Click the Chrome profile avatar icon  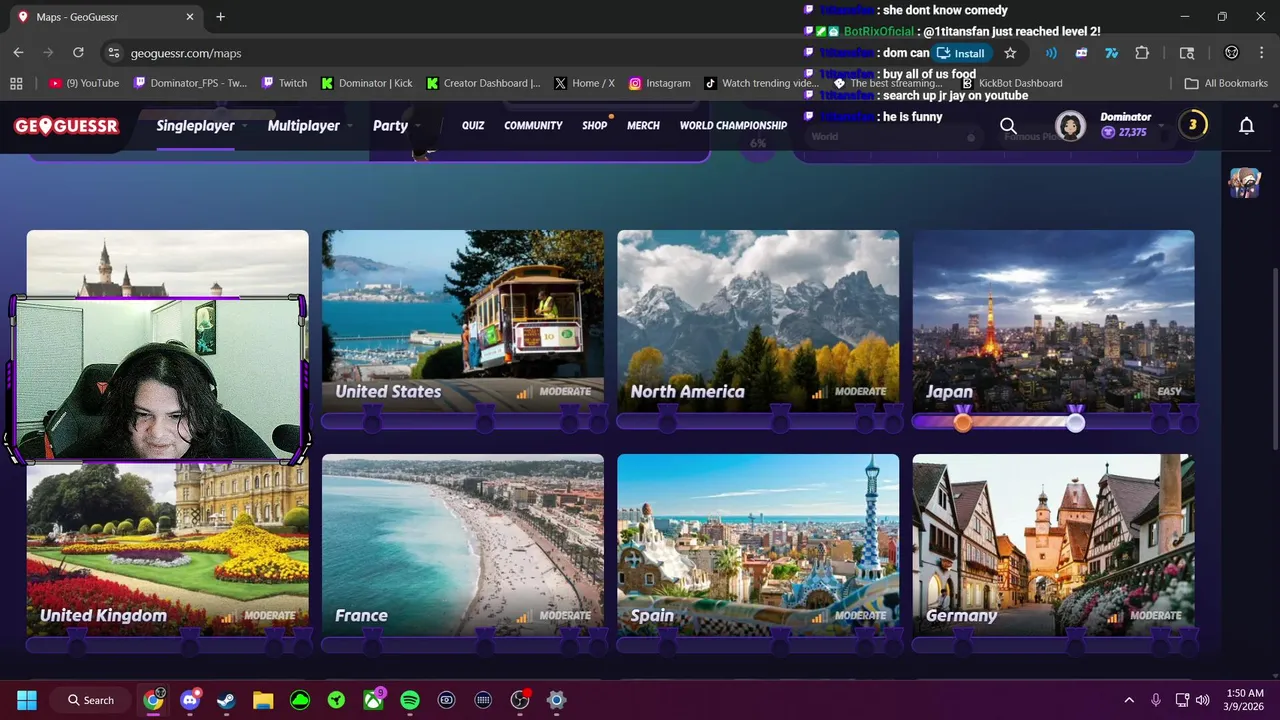click(1232, 53)
